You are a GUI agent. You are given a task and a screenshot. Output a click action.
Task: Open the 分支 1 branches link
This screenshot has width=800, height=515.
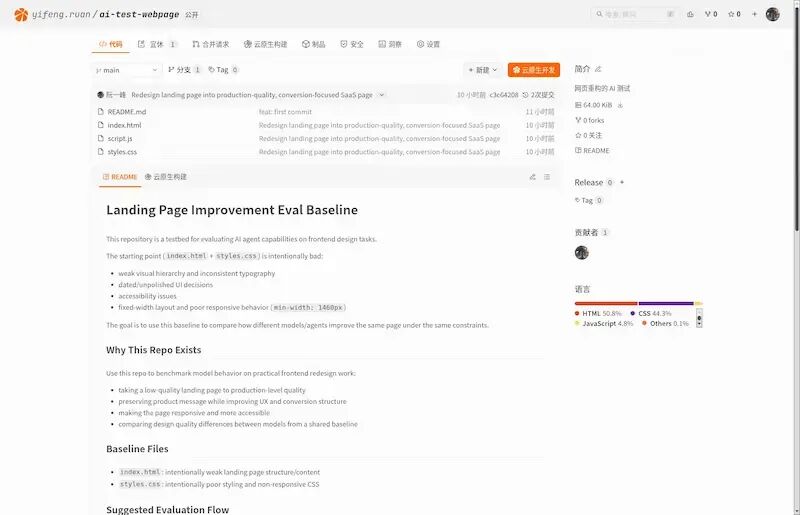coord(184,70)
